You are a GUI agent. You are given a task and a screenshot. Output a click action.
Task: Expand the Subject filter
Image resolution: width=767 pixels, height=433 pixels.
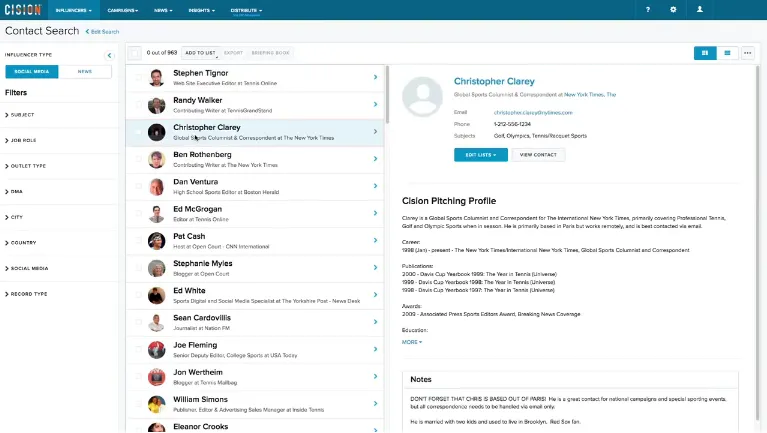(20, 115)
